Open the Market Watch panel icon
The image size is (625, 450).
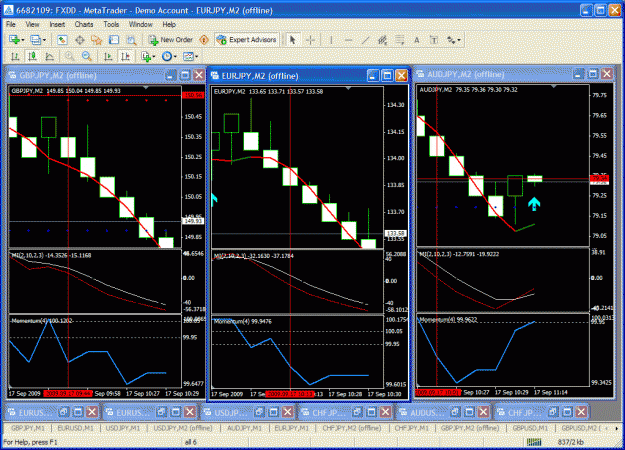[62, 40]
